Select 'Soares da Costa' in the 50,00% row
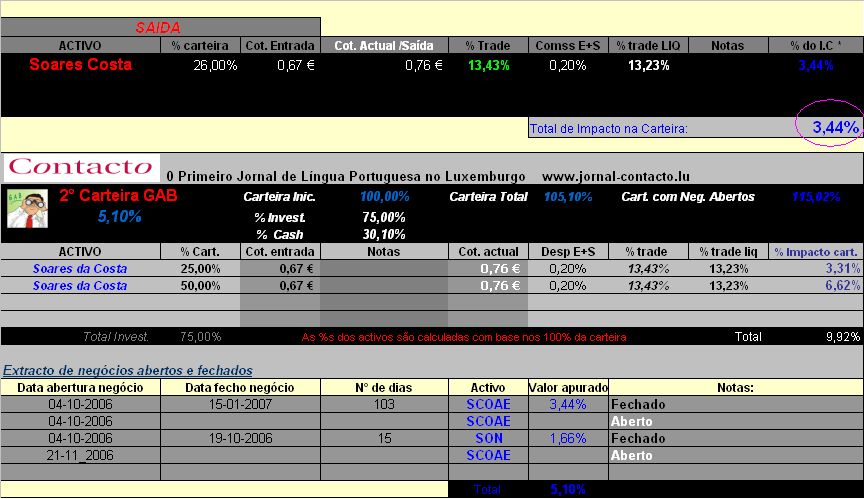This screenshot has width=864, height=499. coord(80,286)
